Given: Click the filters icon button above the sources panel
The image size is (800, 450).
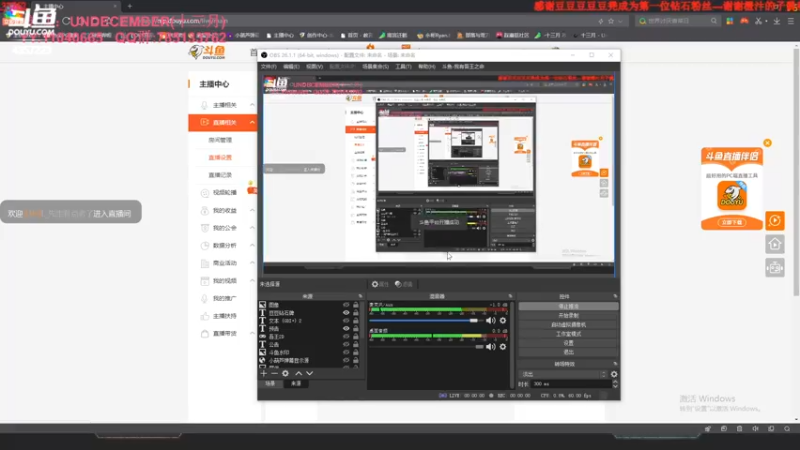Looking at the screenshot, I should pos(404,284).
